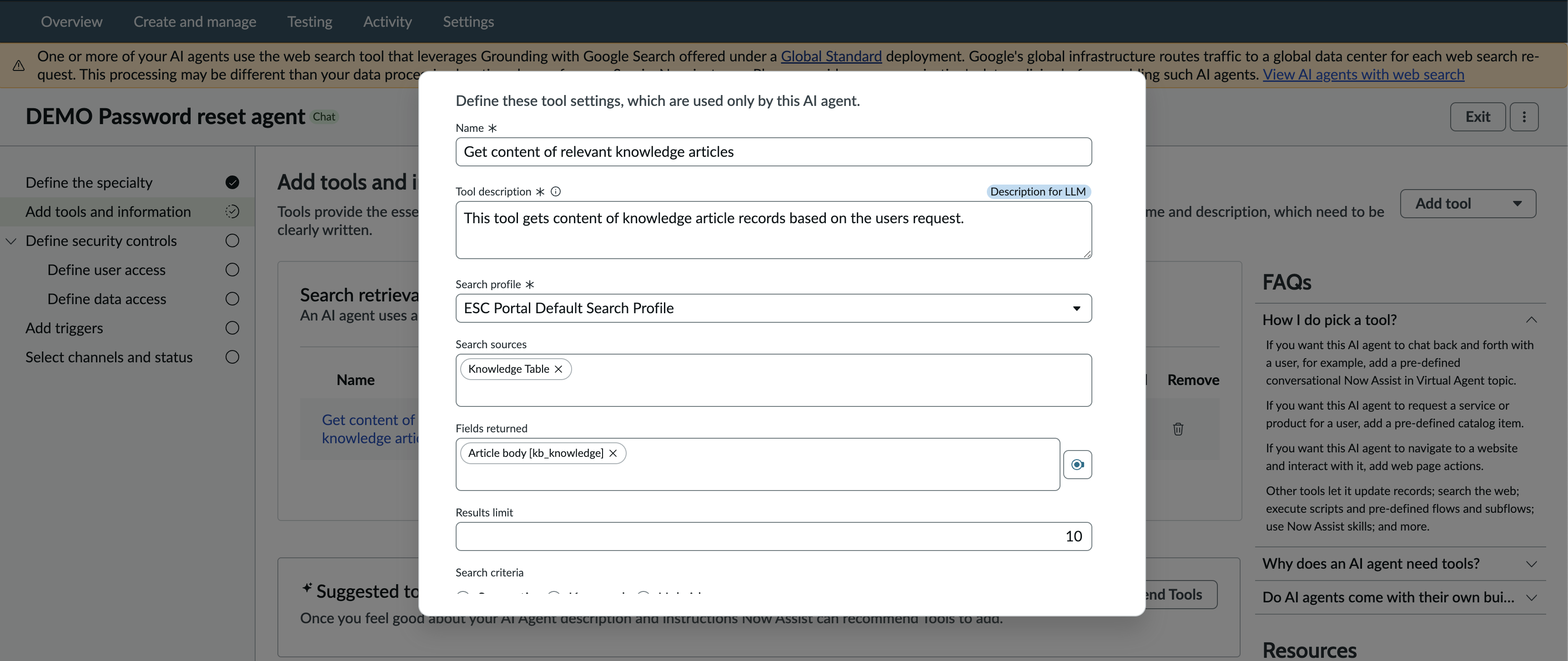1568x661 pixels.
Task: Open the Get content of knowledge articles tool link
Action: click(369, 429)
